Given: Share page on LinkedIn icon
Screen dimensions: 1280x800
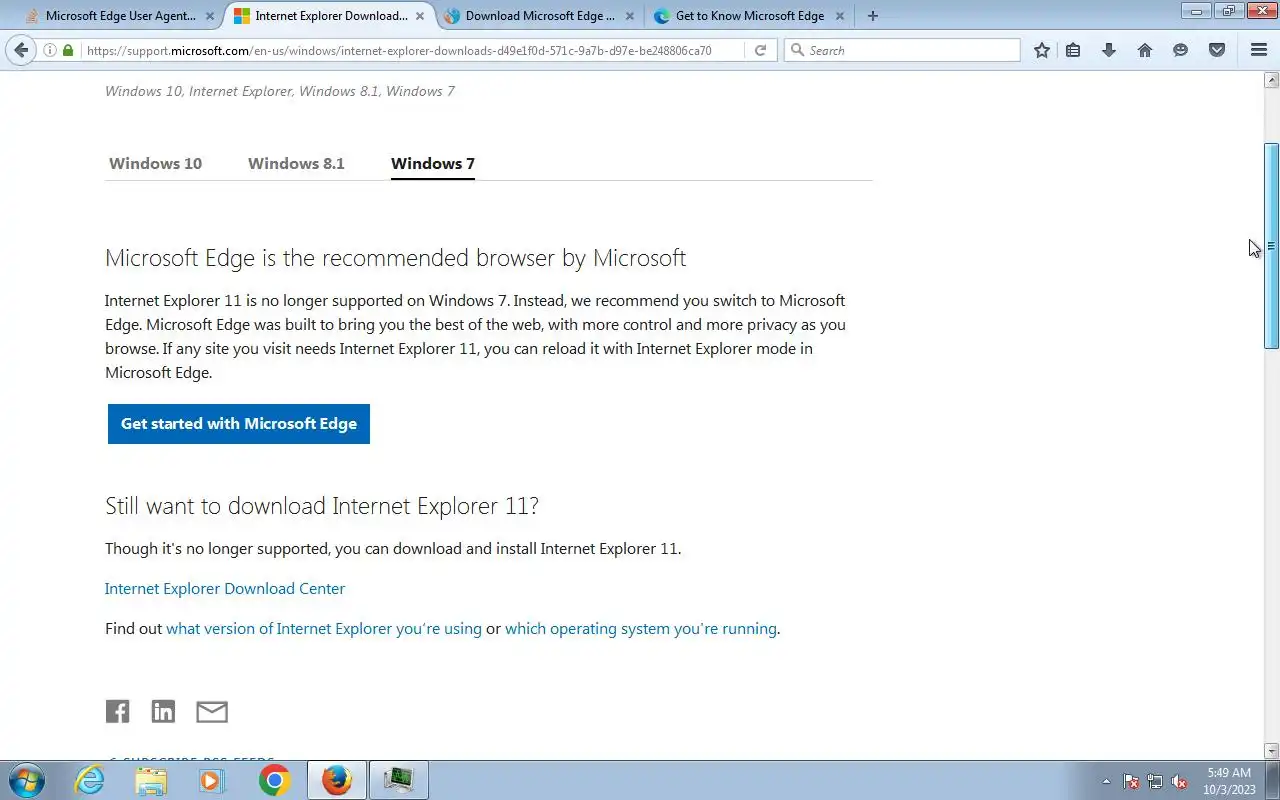Looking at the screenshot, I should 163,711.
